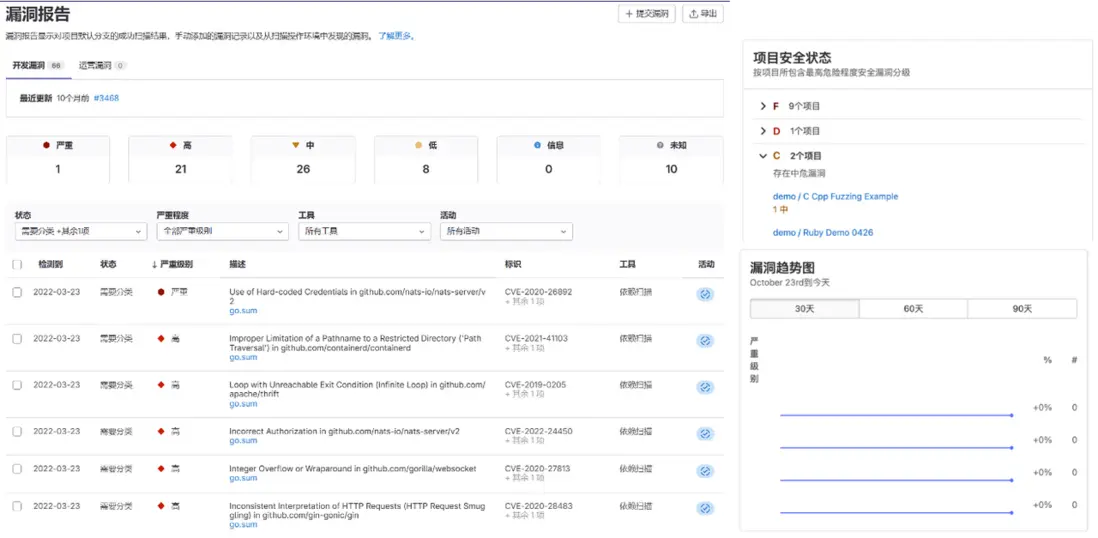Check the Incorrect Authorization row

pos(18,432)
